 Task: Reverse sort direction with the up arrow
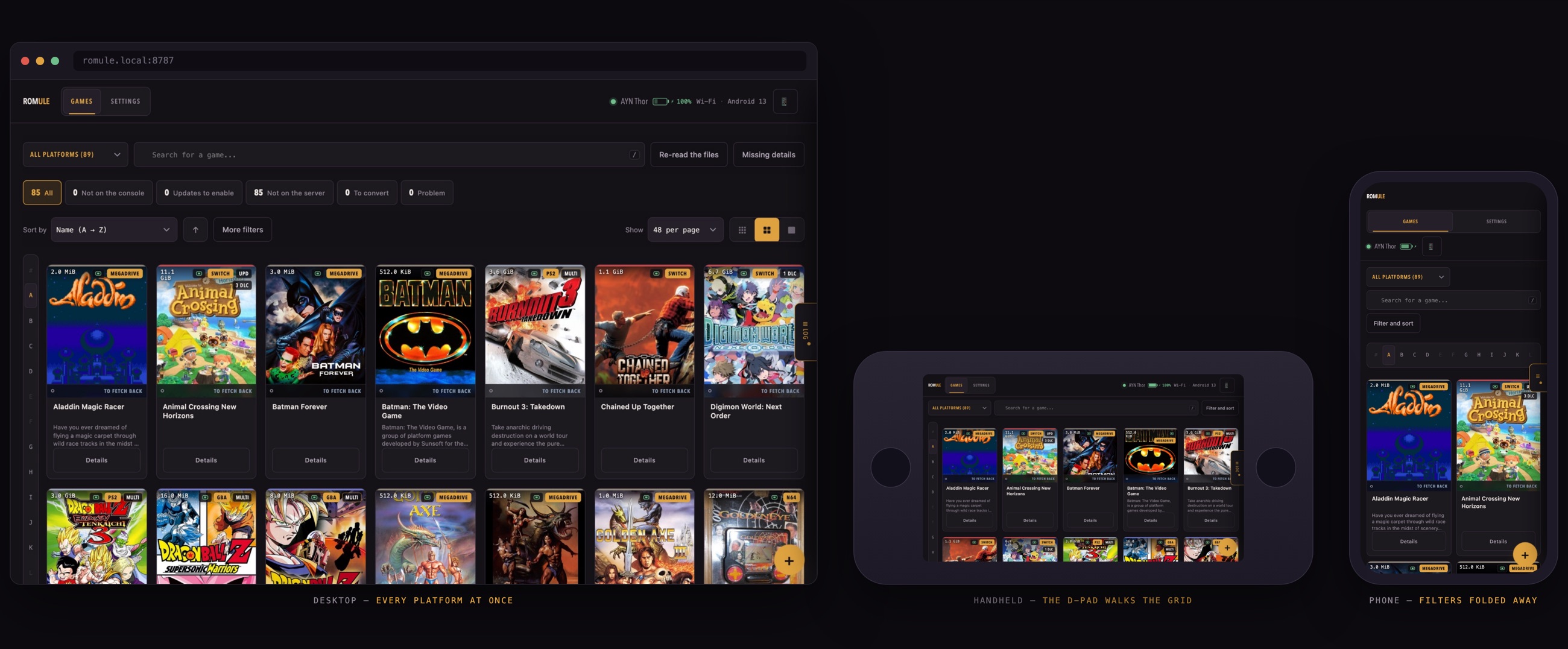[x=195, y=230]
